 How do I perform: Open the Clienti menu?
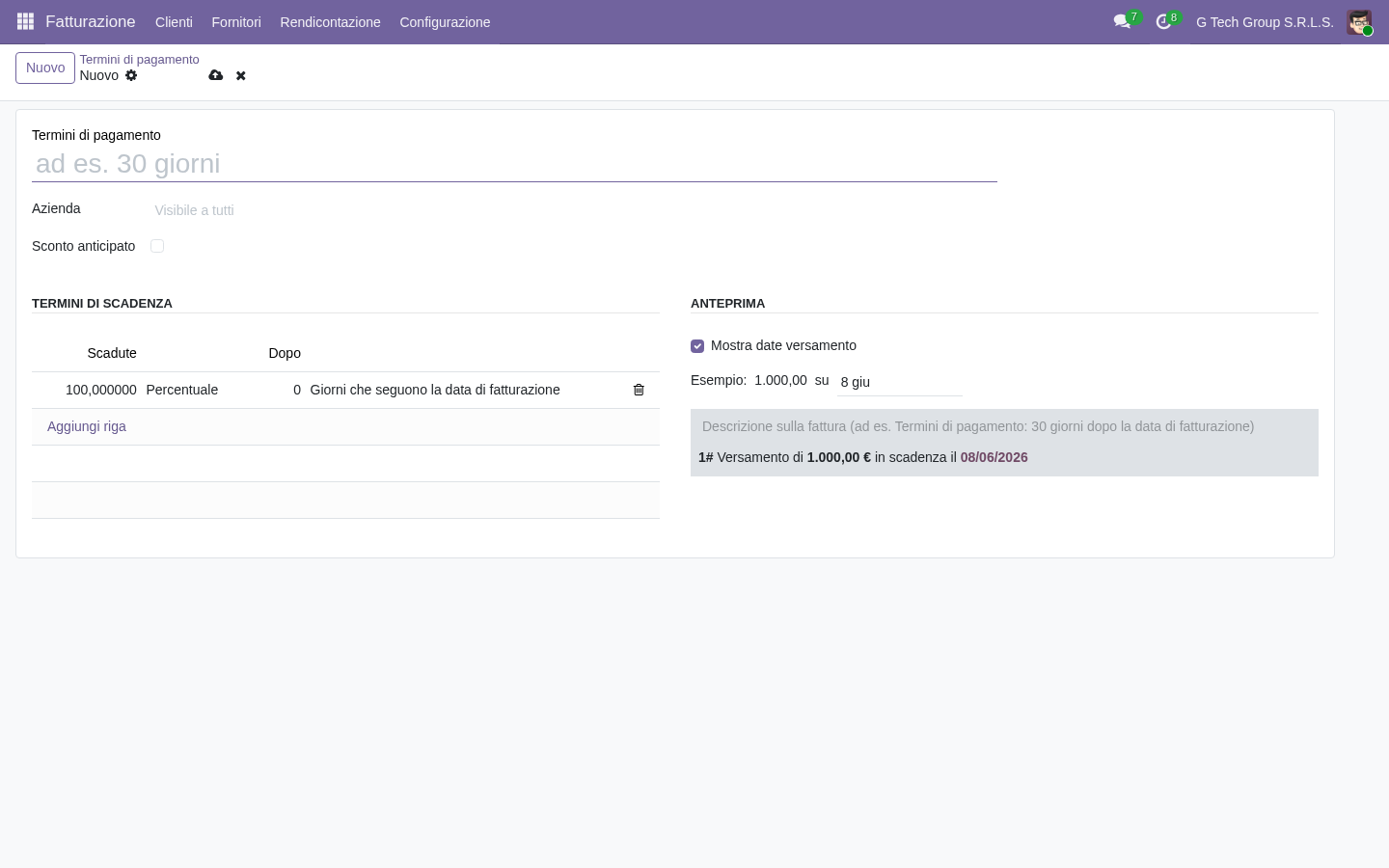pyautogui.click(x=174, y=22)
